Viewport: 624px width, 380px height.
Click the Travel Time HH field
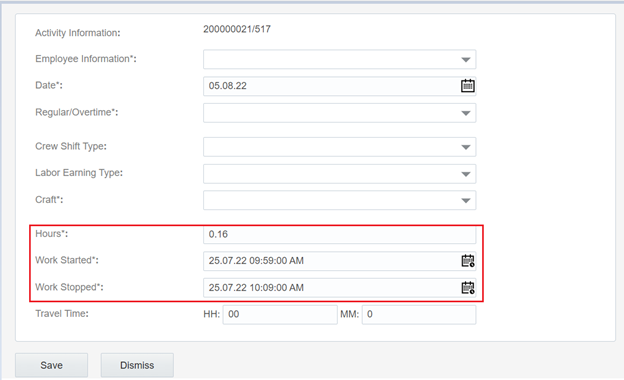280,314
